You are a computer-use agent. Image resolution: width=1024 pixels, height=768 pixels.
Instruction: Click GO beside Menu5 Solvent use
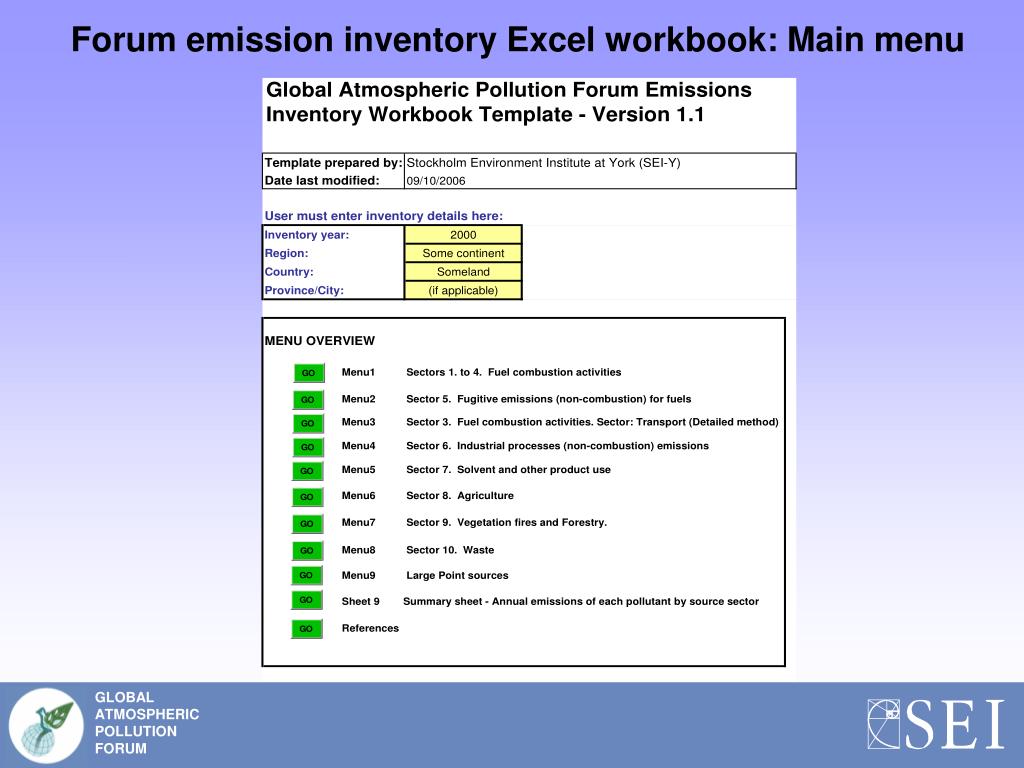click(x=308, y=471)
